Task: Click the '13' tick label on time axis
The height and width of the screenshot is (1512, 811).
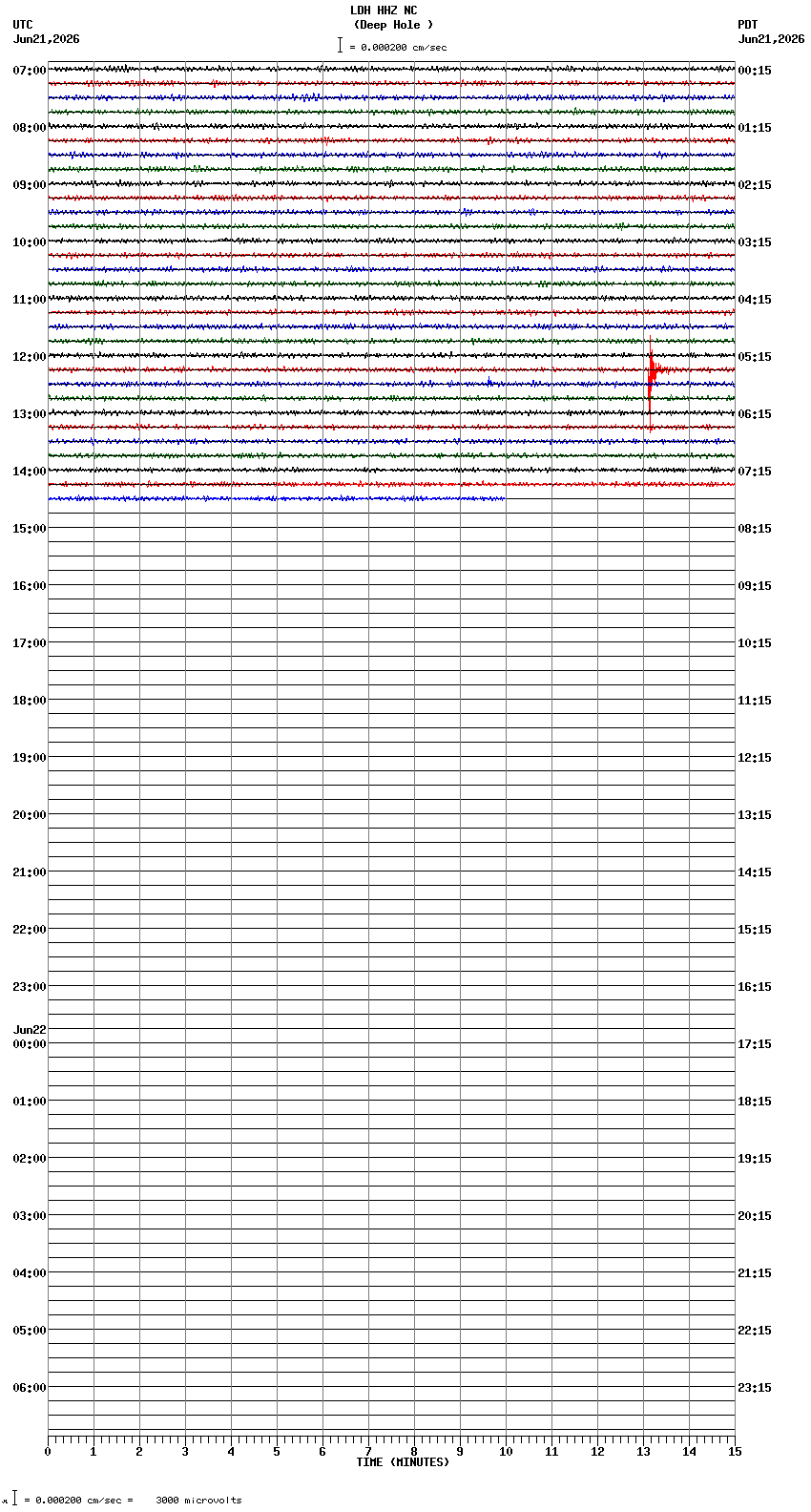Action: click(643, 1452)
